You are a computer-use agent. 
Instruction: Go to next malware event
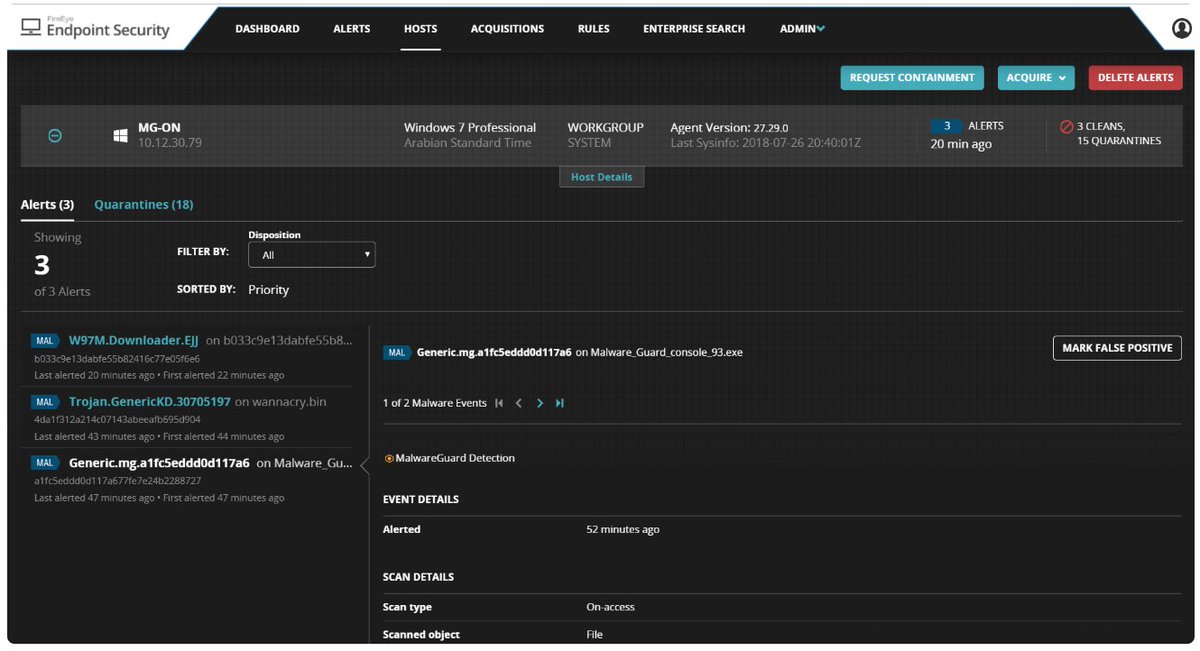[x=540, y=403]
